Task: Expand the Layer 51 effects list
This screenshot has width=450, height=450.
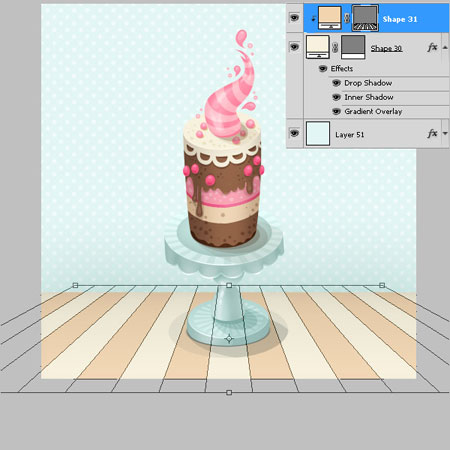Action: [445, 134]
